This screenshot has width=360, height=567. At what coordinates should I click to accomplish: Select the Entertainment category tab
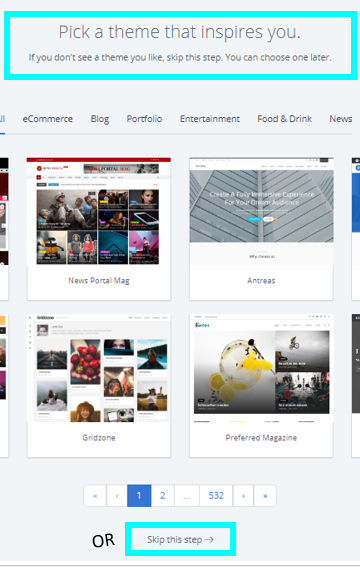pos(210,119)
